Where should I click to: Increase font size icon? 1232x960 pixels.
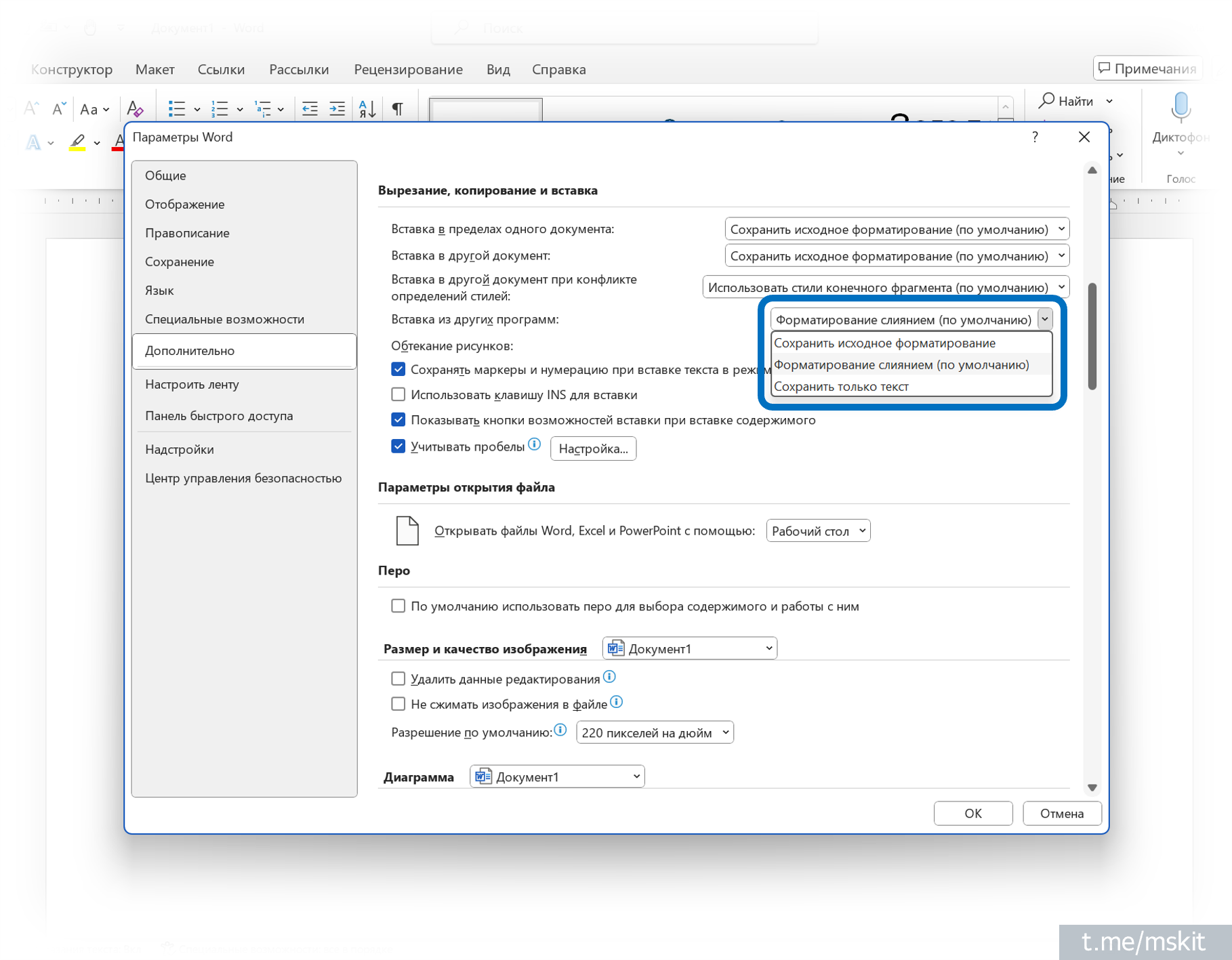[x=31, y=108]
